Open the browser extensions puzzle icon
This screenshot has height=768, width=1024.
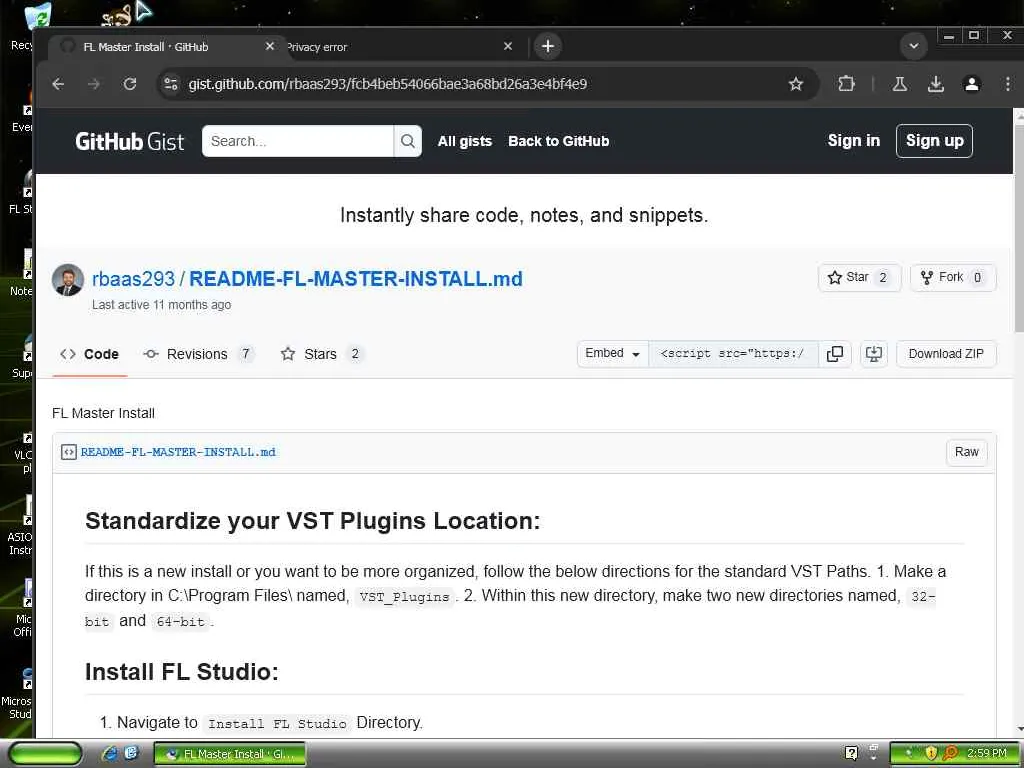(846, 84)
